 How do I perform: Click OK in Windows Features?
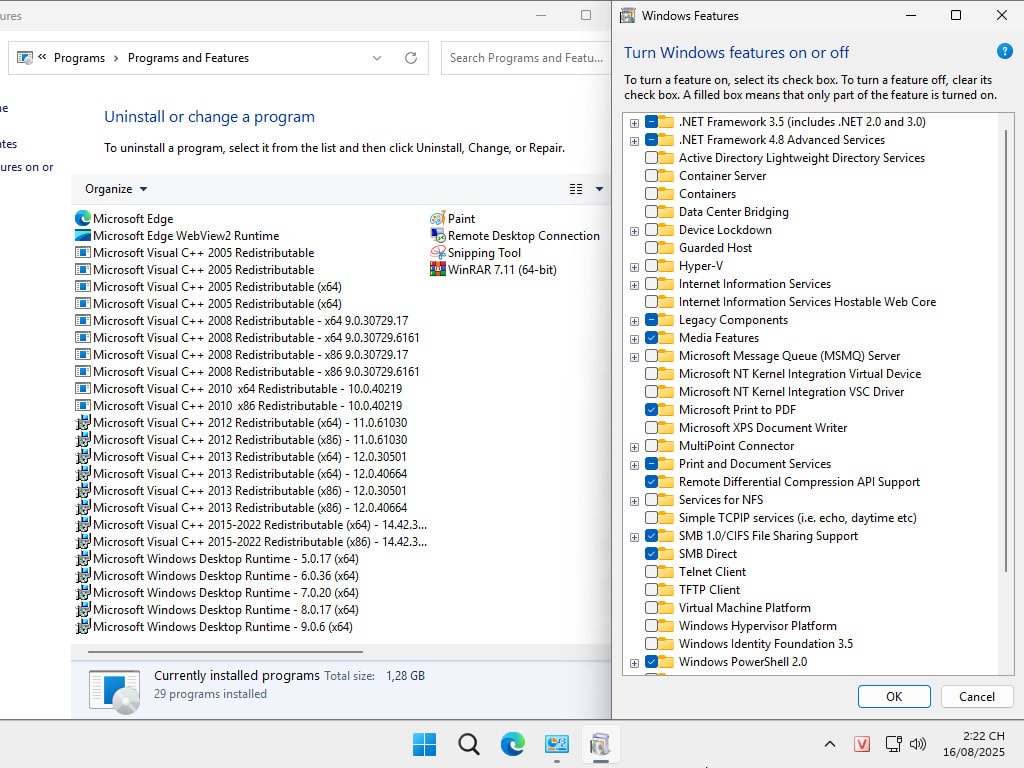894,696
